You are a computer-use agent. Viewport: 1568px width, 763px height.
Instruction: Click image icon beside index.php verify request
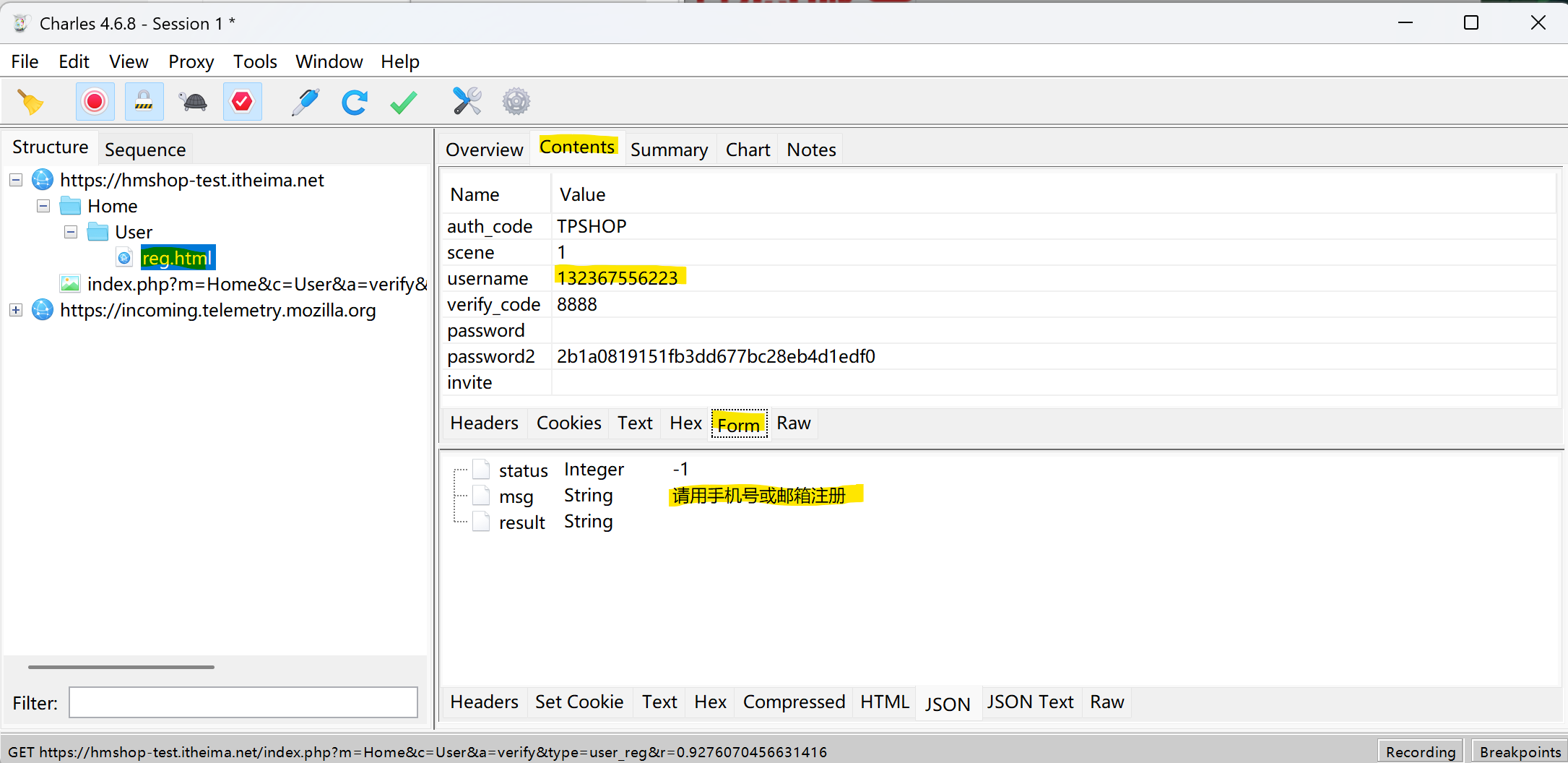point(70,283)
